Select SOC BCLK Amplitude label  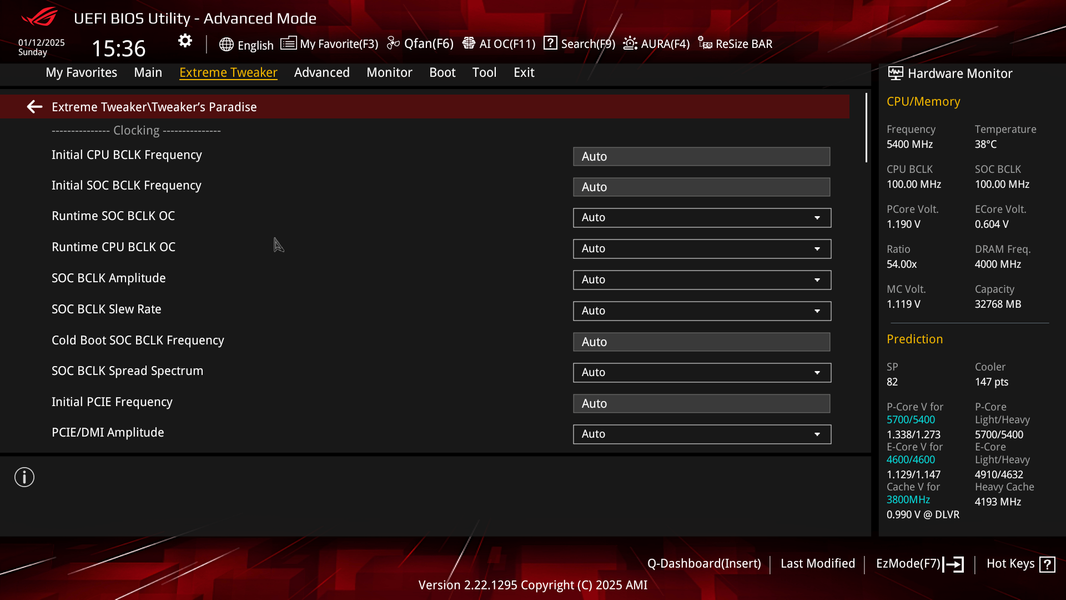click(109, 278)
